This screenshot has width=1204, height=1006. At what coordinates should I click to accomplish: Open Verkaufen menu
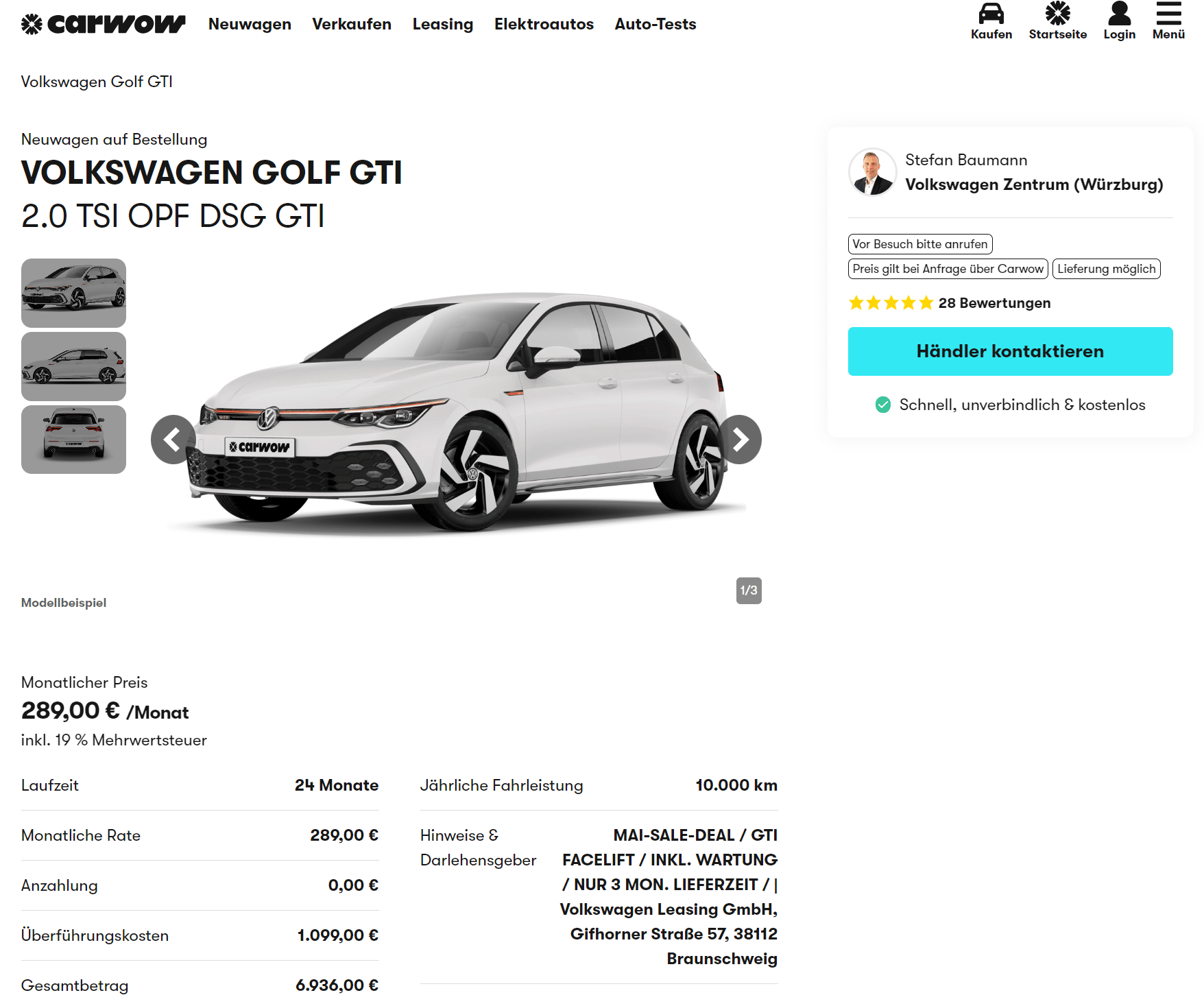(x=352, y=24)
